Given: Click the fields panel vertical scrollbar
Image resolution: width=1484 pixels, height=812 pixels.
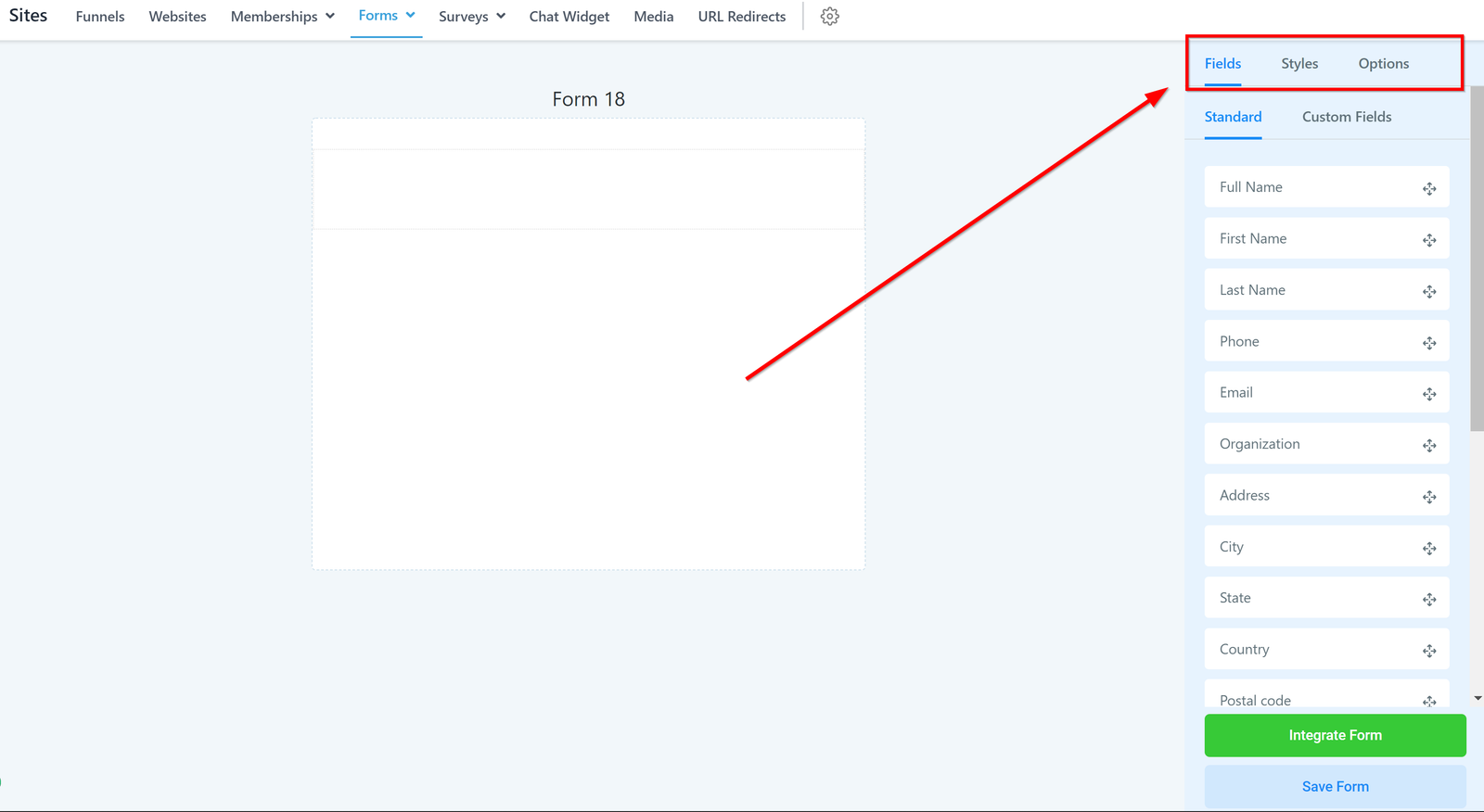Looking at the screenshot, I should (x=1477, y=260).
